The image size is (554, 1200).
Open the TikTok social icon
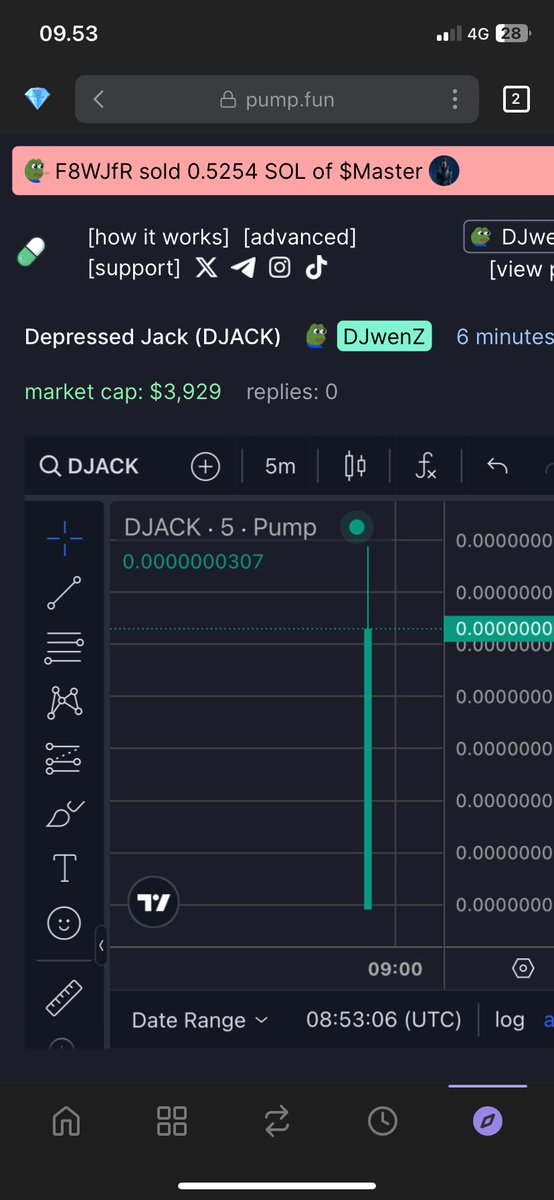pyautogui.click(x=316, y=267)
